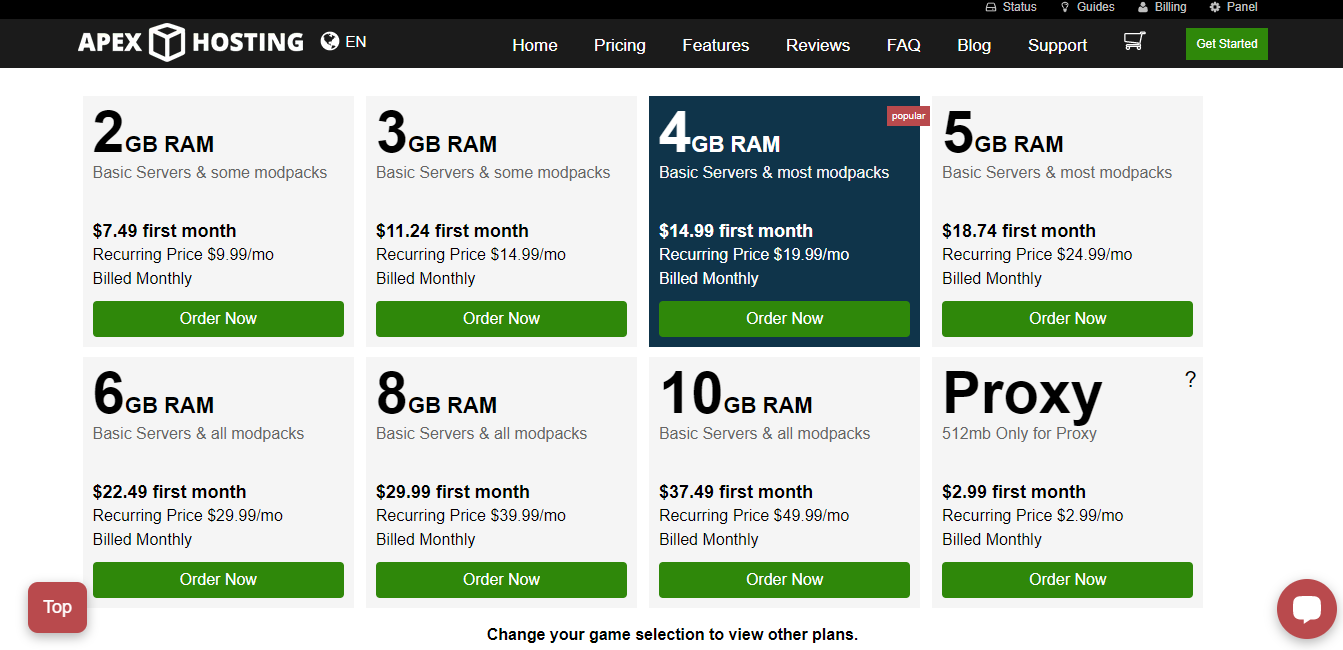Click the $2.99 first month price
1343x650 pixels.
pyautogui.click(x=1014, y=492)
